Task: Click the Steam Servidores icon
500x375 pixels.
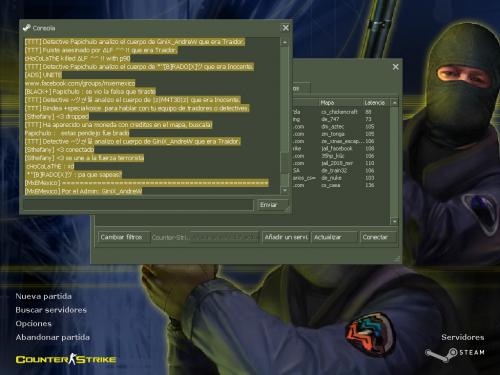Action: pos(455,354)
